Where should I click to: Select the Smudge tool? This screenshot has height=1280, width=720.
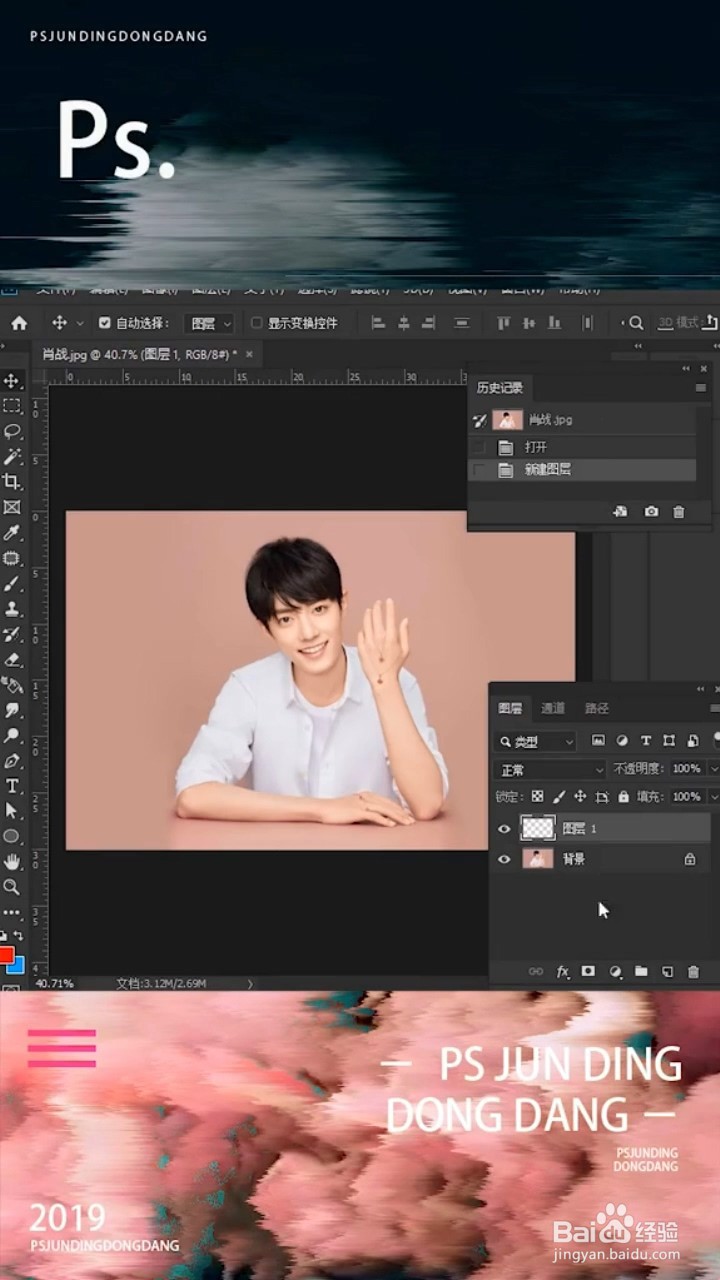pos(12,710)
